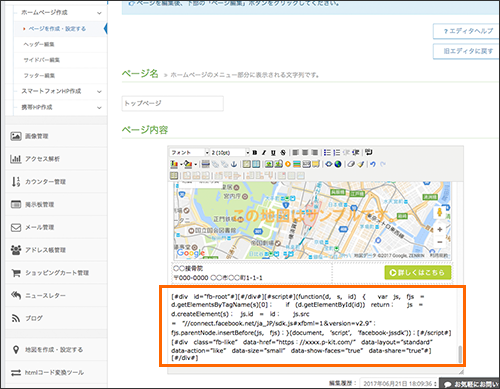Screen dimensions: 500x389
Task: Click the お気軽にお問い chat button
Action: tap(470, 384)
